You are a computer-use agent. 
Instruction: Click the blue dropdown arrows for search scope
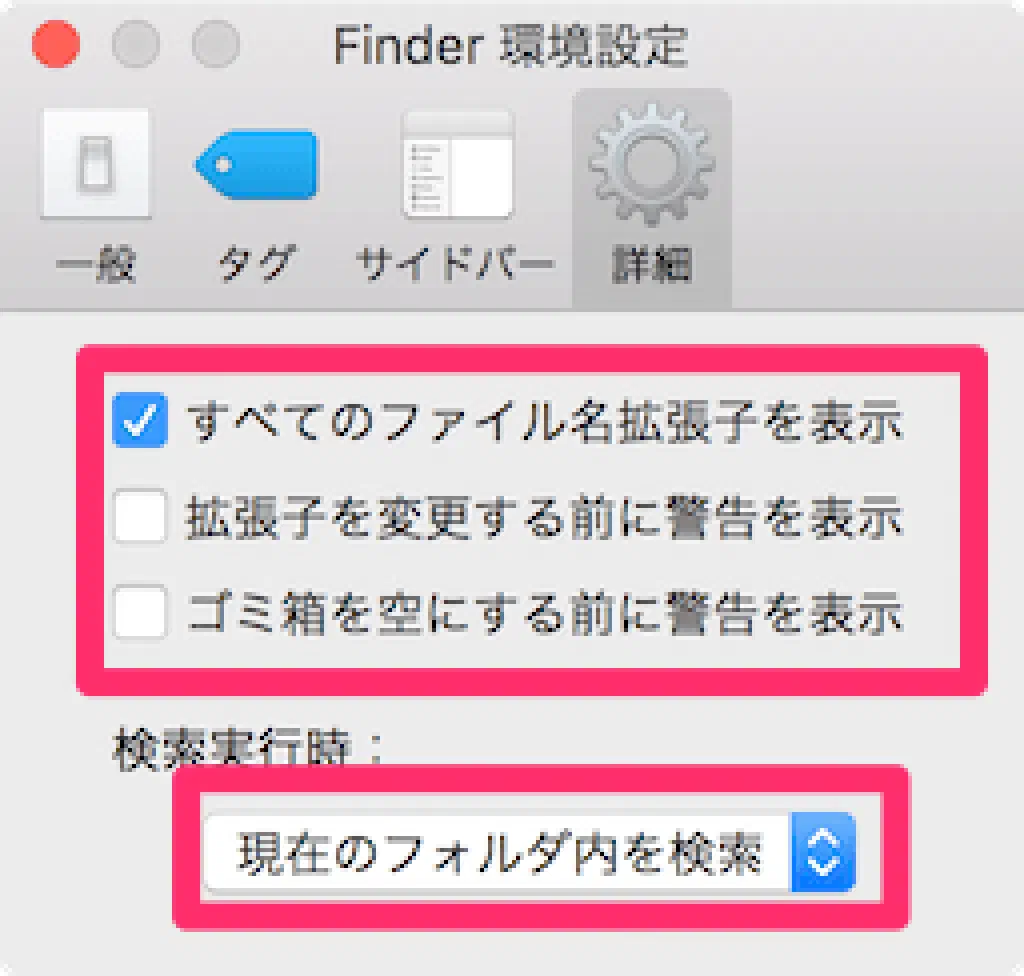[x=823, y=853]
